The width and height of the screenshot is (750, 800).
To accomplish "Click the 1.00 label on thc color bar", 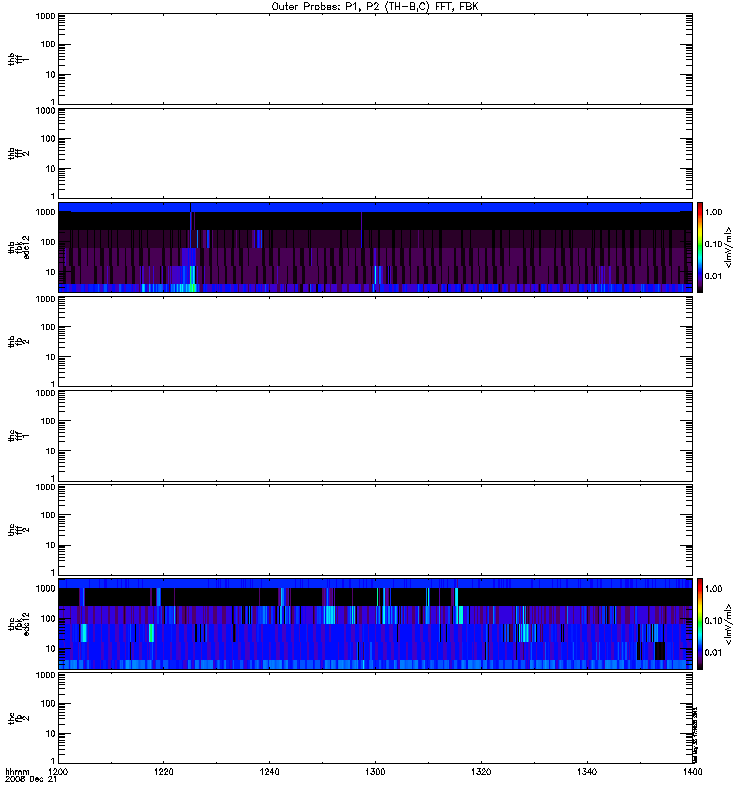I will click(713, 589).
